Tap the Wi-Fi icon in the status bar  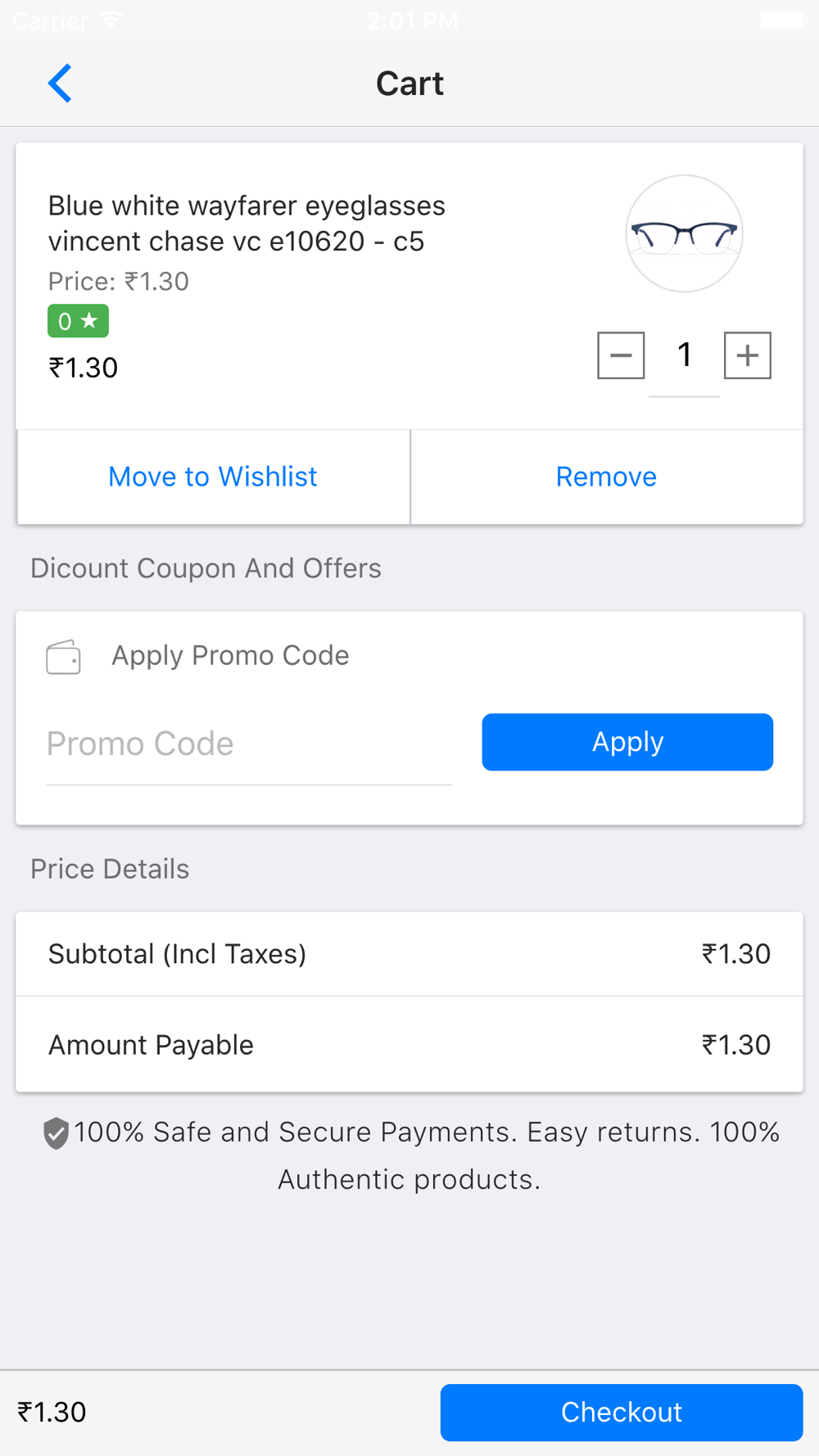pyautogui.click(x=111, y=20)
